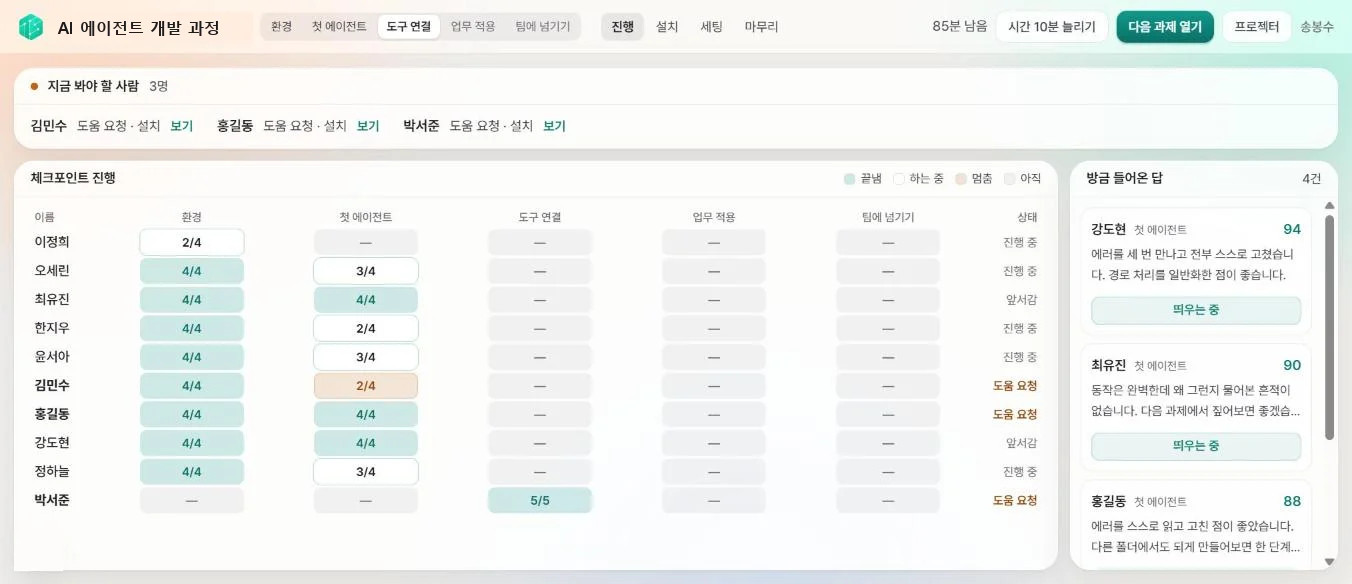Click 한지우's 첫 에이전트 2/4 cell
Screen dimensions: 1352x584
pyautogui.click(x=366, y=328)
